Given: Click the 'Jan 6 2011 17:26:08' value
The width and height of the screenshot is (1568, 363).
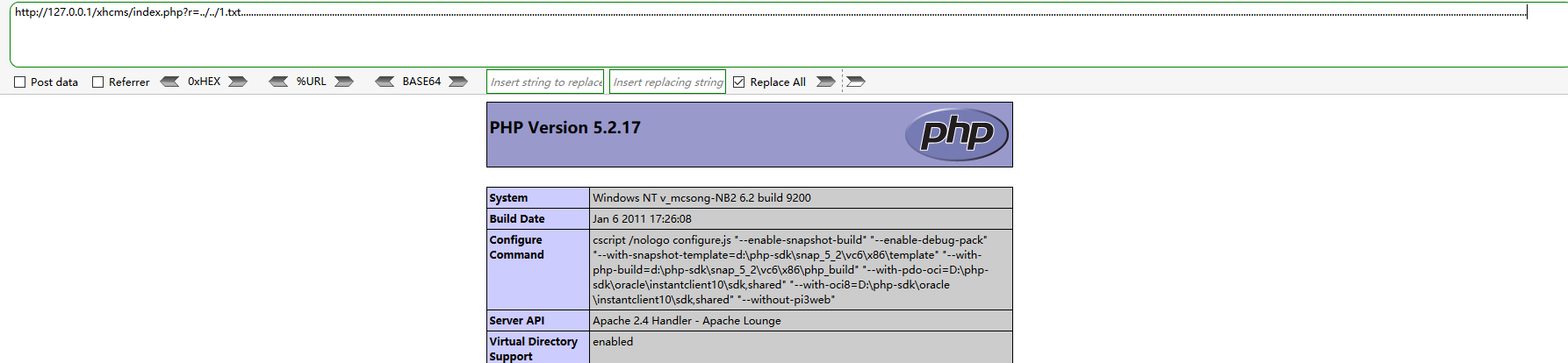Looking at the screenshot, I should [642, 219].
